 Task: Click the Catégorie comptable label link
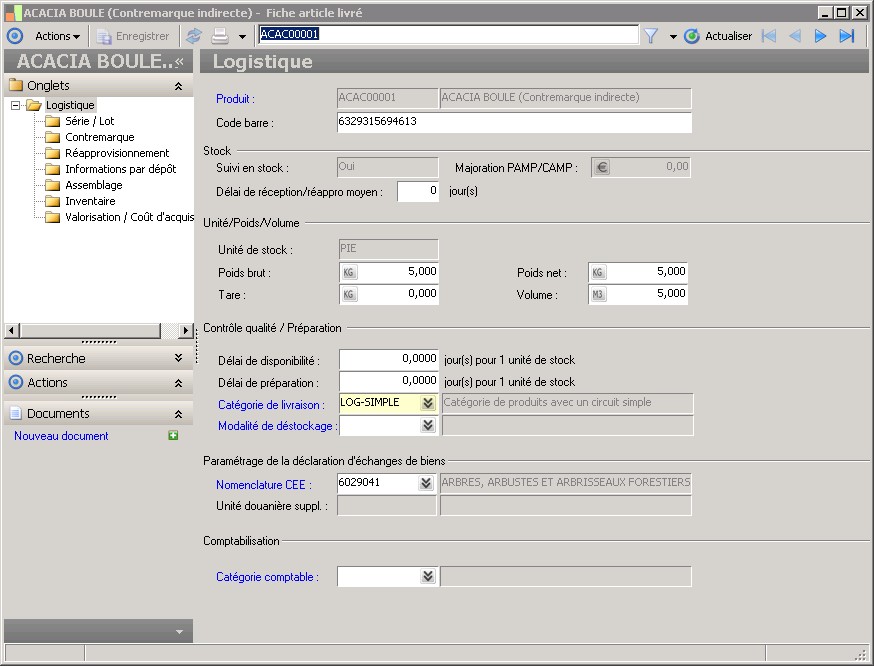click(x=267, y=577)
